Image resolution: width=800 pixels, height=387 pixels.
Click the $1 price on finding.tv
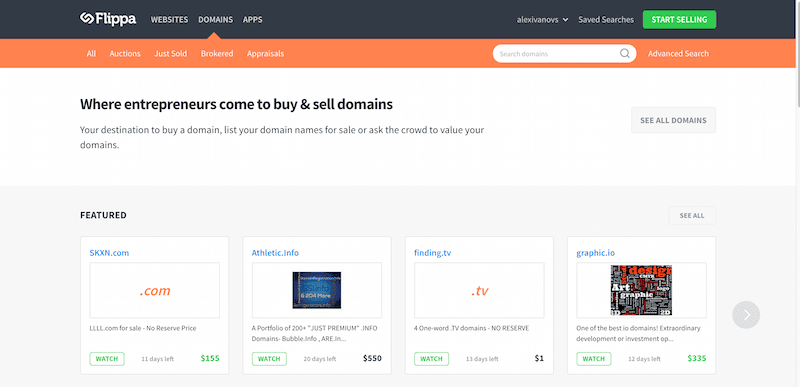coord(539,358)
